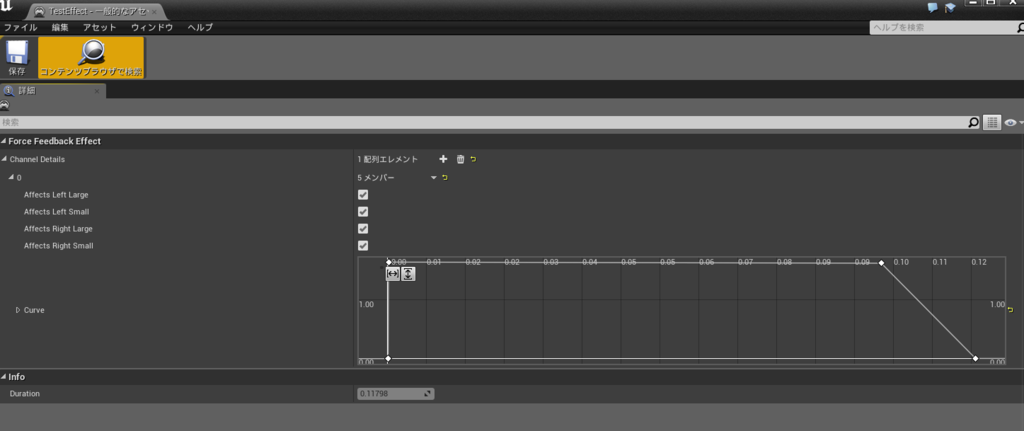Add a Channel Details array element
Screen dimensions: 1024x431
click(443, 159)
